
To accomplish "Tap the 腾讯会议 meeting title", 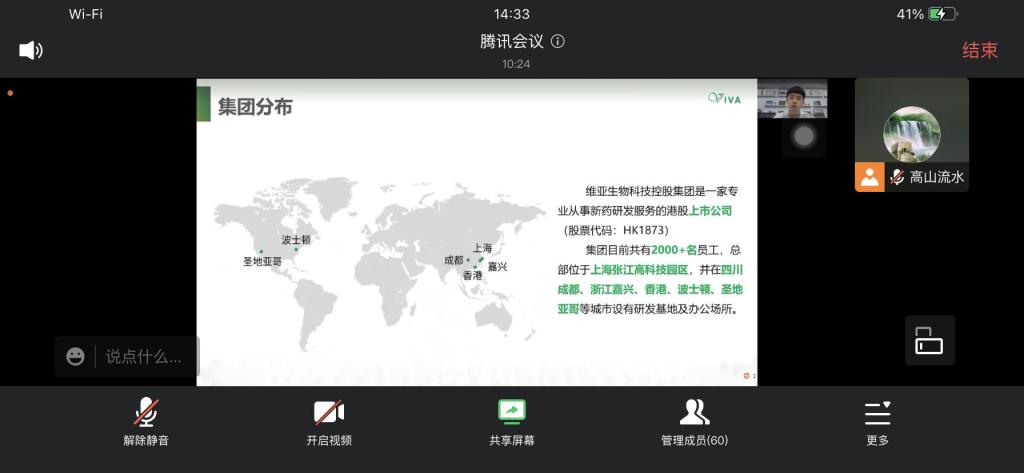I will (x=511, y=42).
